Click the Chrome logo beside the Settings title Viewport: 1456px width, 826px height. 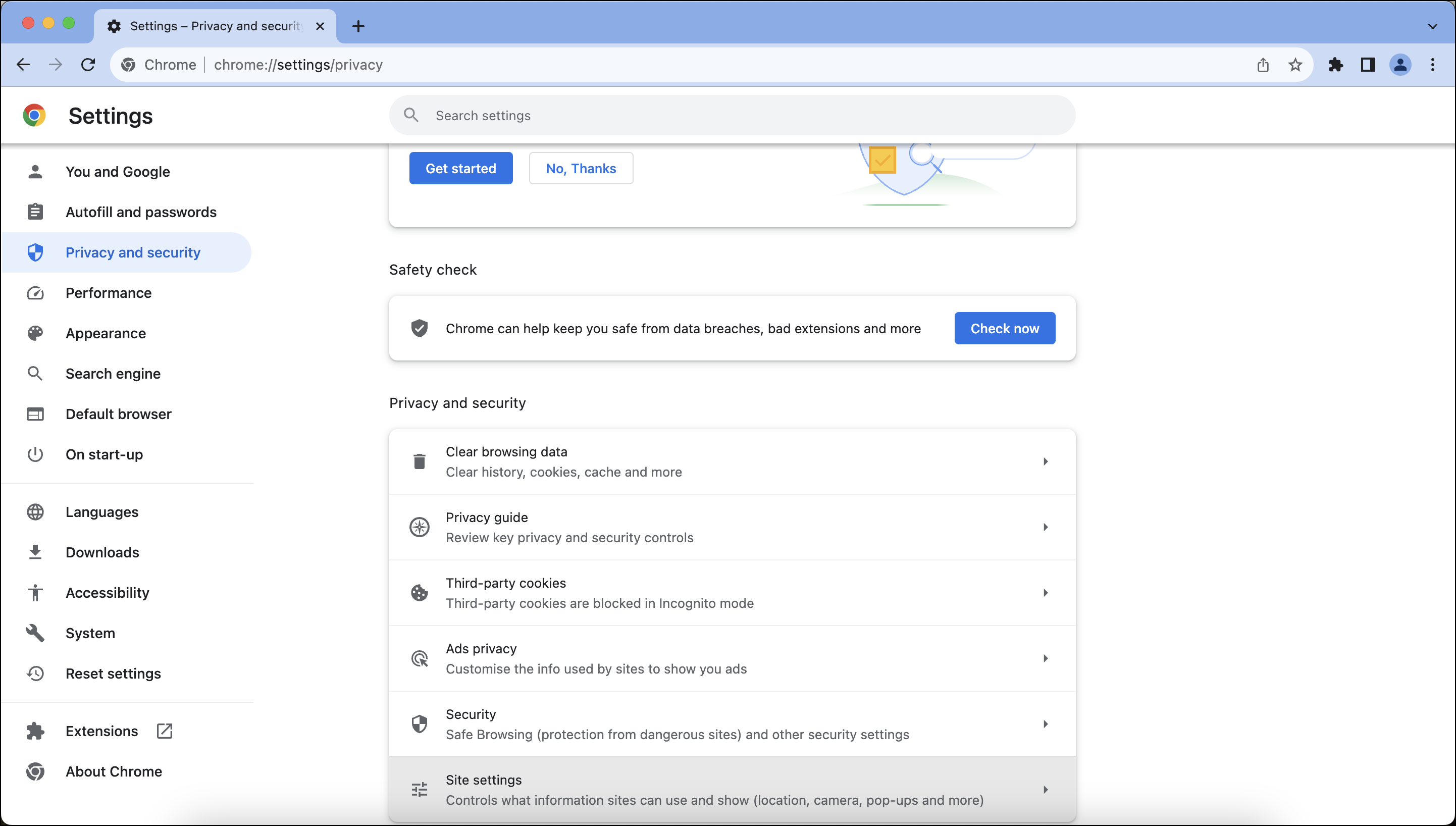tap(34, 115)
